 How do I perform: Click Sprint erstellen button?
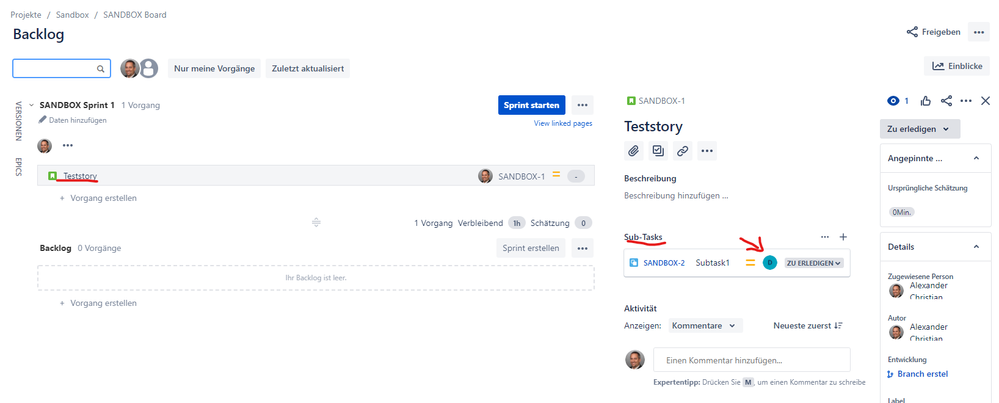point(531,248)
